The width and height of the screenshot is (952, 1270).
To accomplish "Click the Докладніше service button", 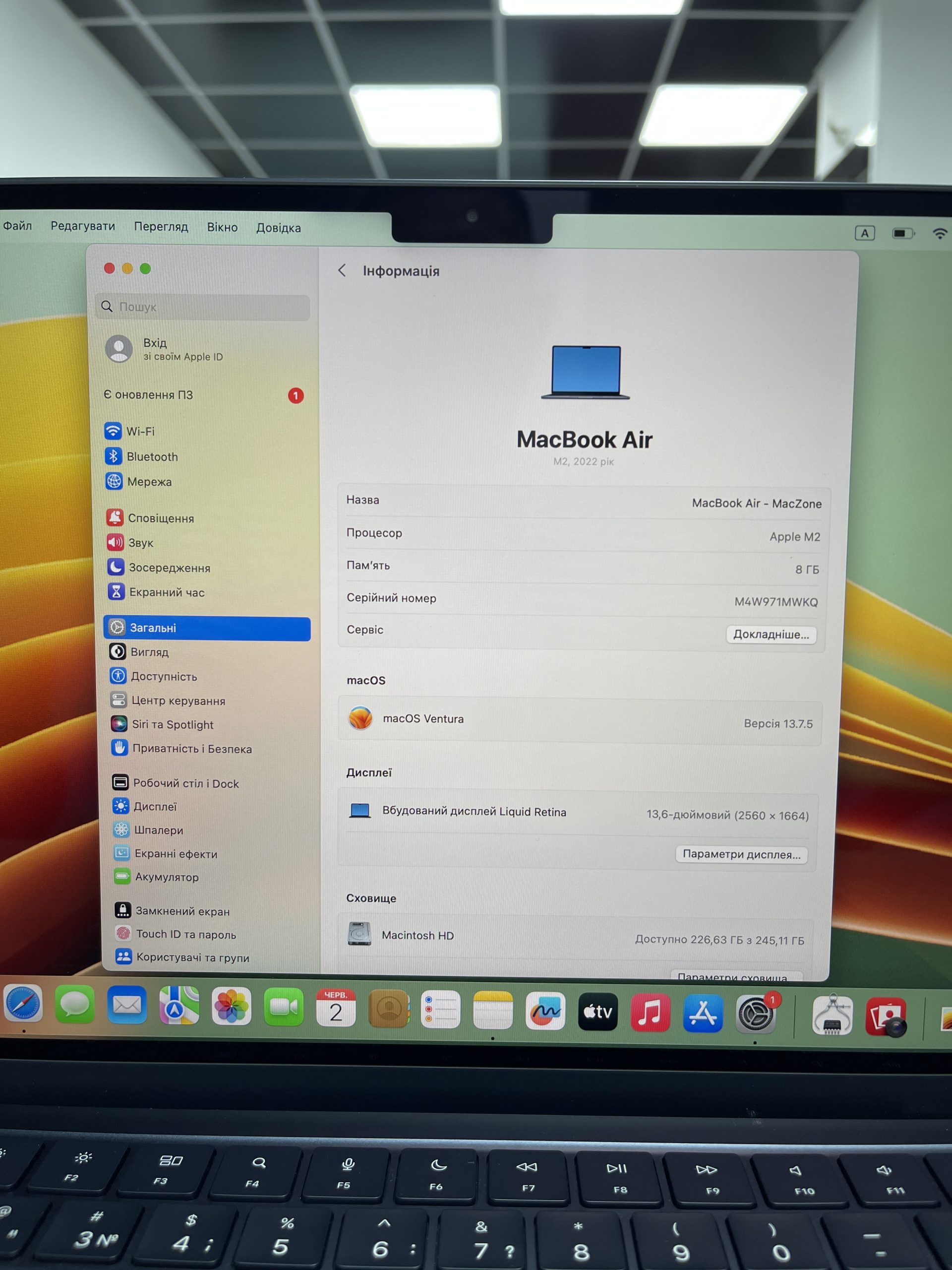I will click(771, 635).
